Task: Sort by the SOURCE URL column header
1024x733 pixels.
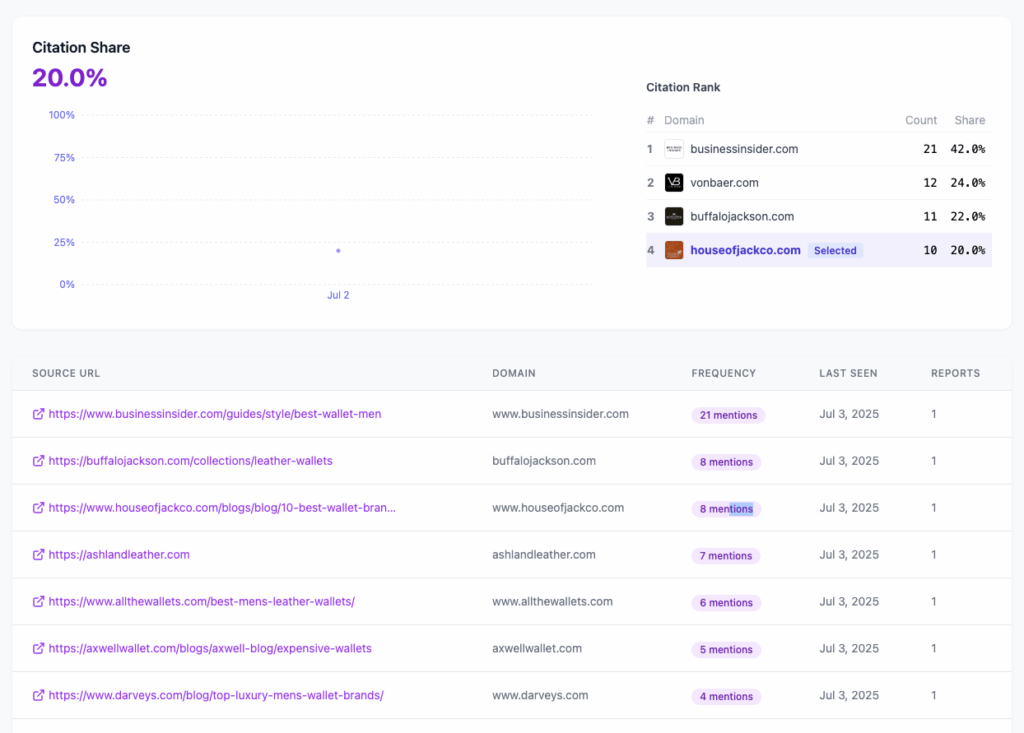Action: click(66, 374)
